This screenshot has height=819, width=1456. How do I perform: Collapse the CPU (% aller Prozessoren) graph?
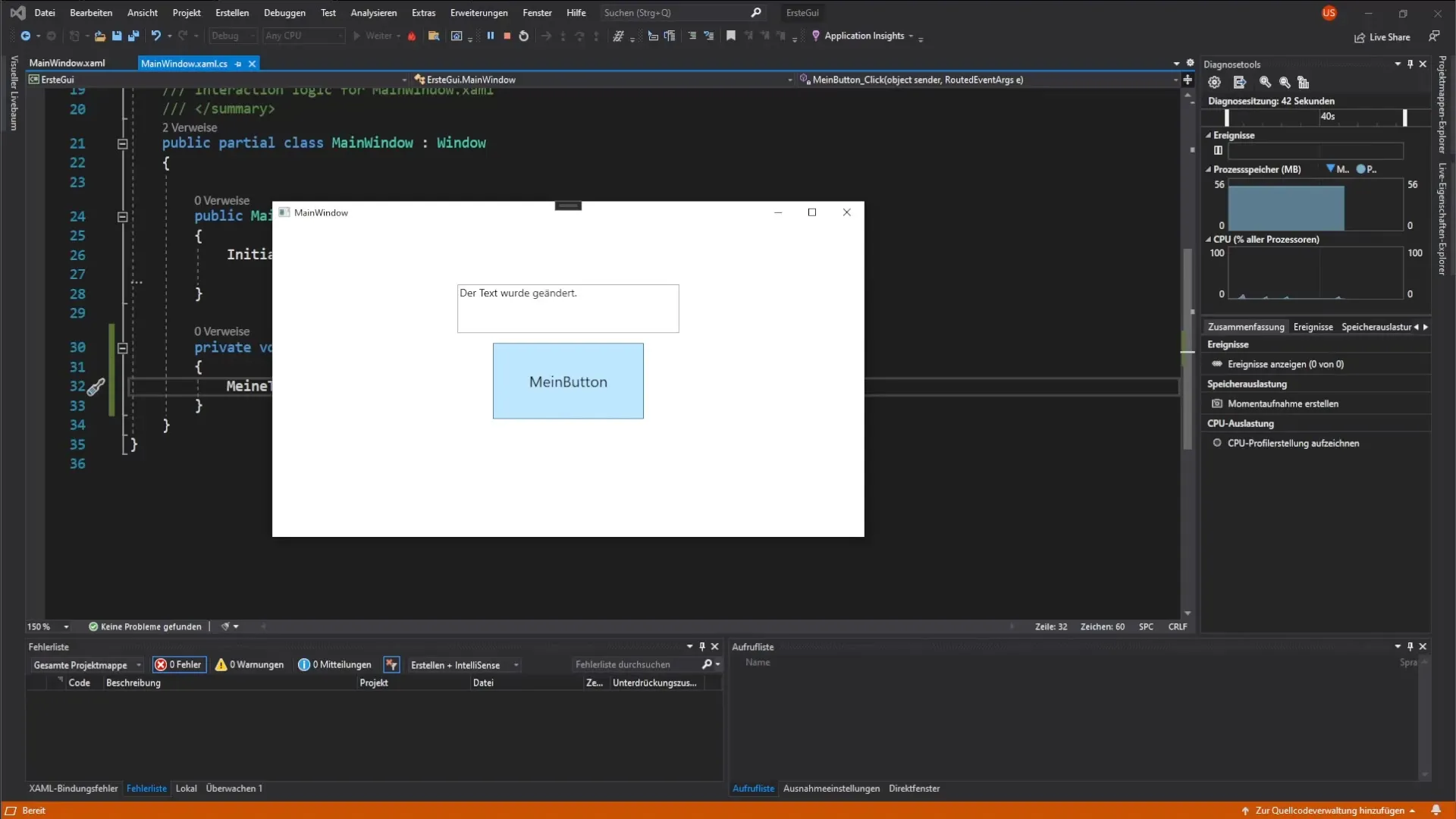click(1208, 240)
